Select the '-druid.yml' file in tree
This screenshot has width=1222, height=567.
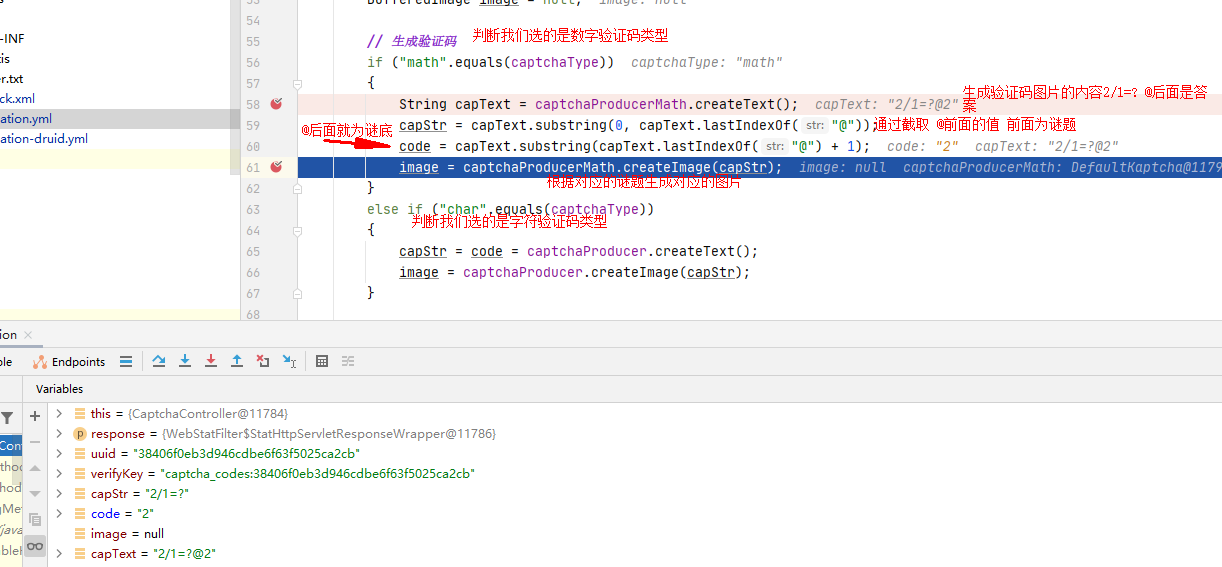point(44,139)
